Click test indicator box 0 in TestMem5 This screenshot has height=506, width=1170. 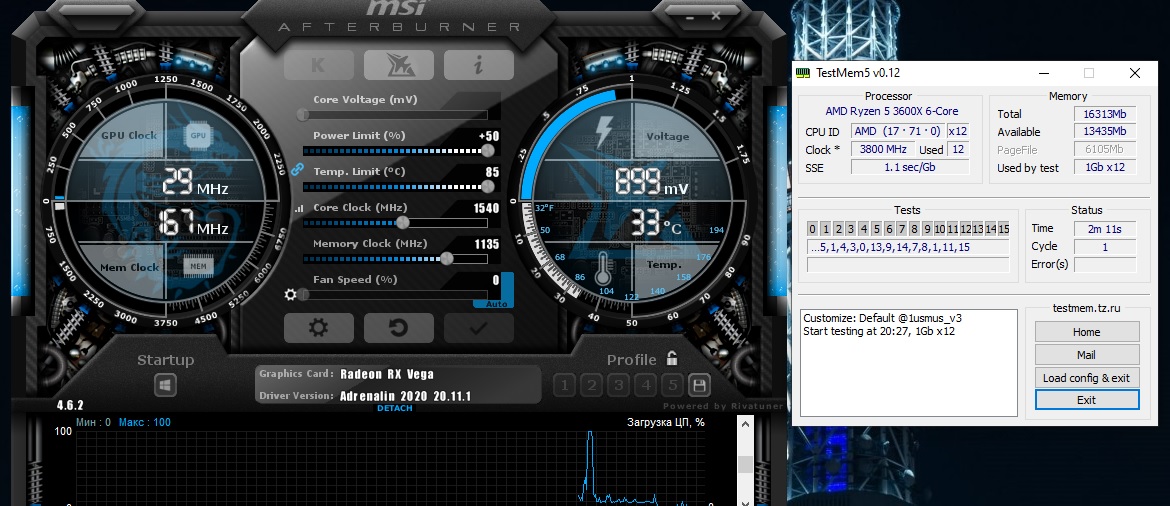[813, 229]
